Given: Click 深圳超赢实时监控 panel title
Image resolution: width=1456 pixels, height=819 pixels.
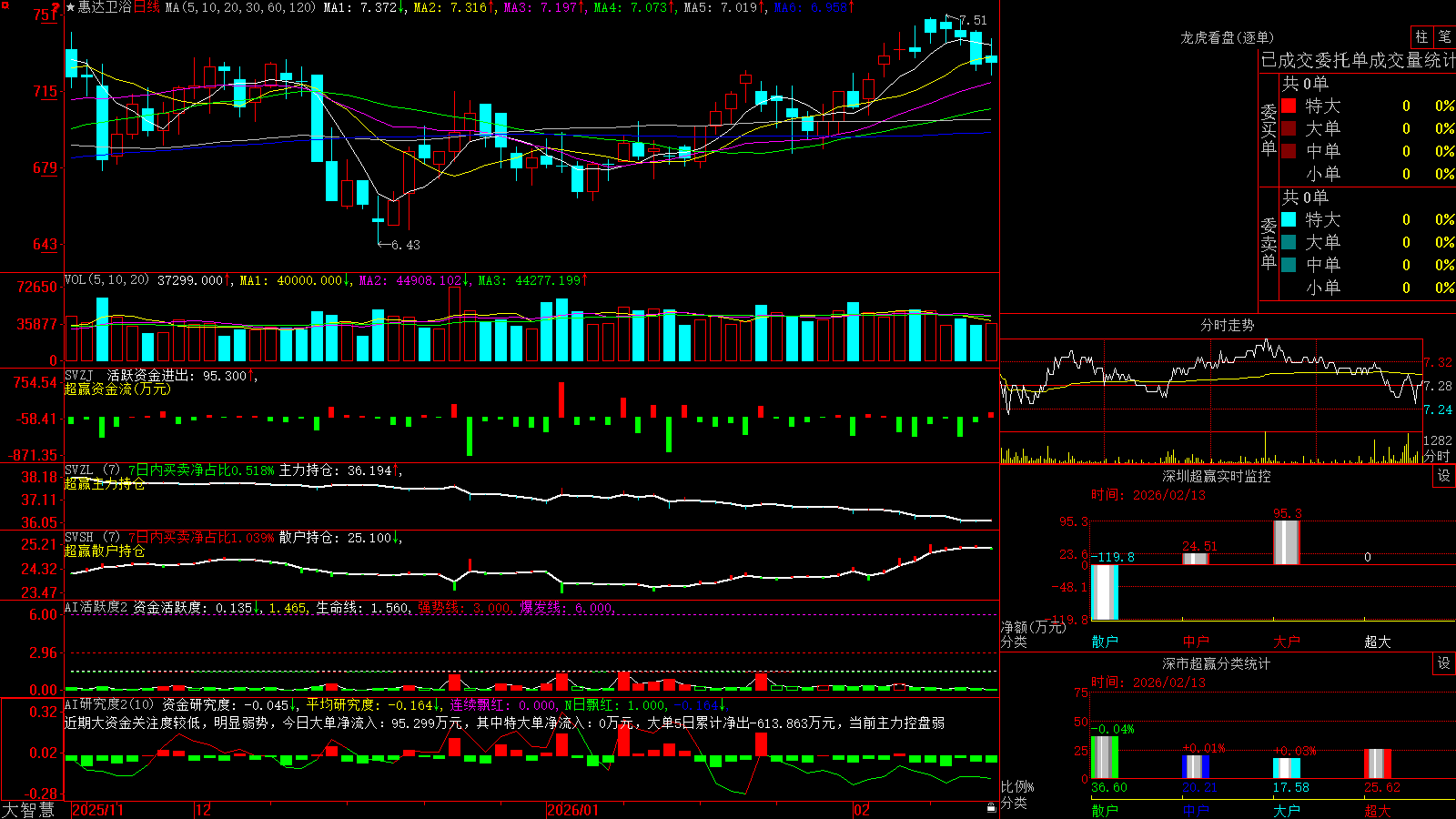Looking at the screenshot, I should [x=1216, y=476].
